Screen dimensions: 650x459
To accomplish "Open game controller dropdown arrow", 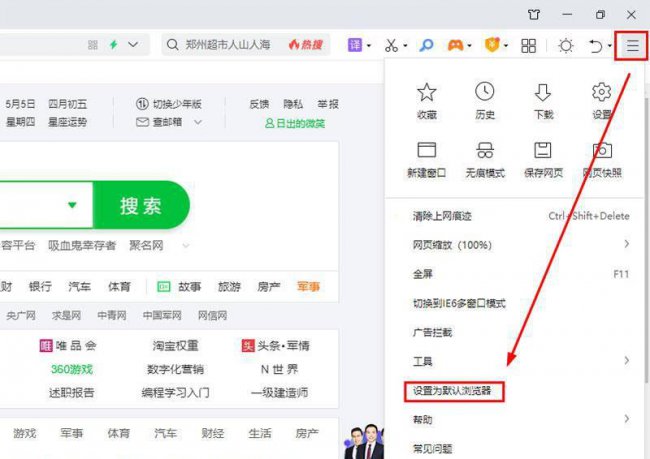I will click(469, 46).
